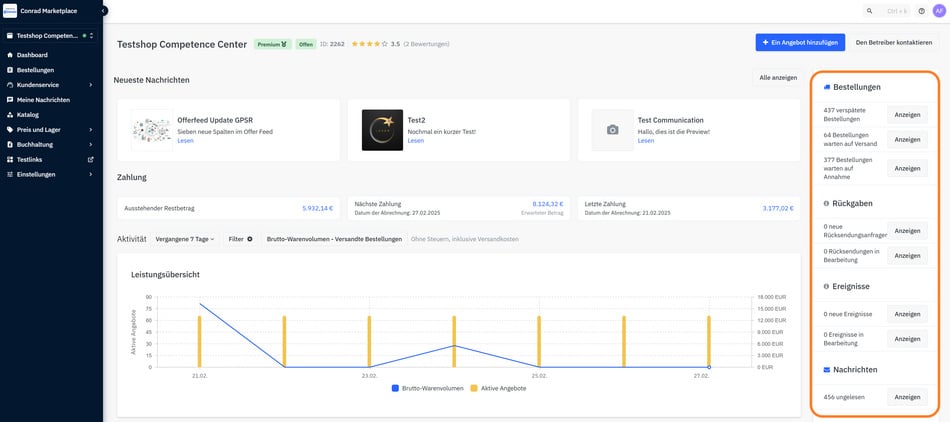Click the Preis und Lager tag icon
Image resolution: width=950 pixels, height=422 pixels.
point(10,130)
